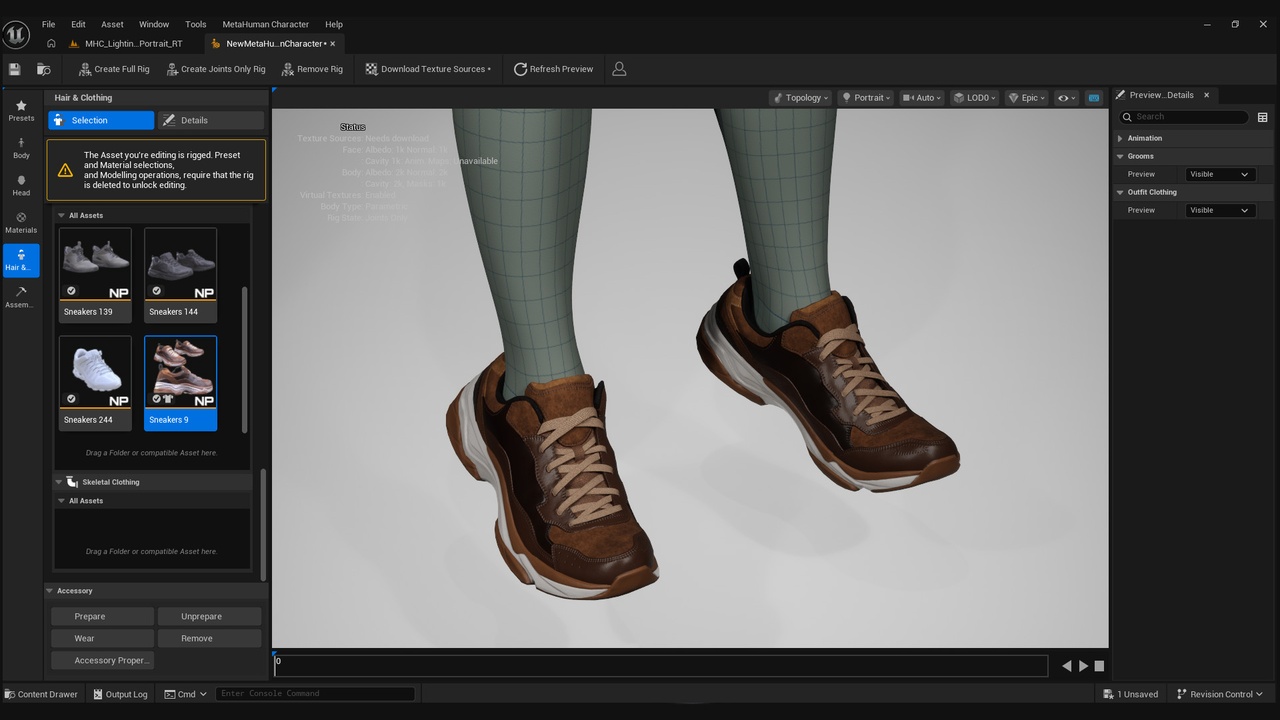This screenshot has width=1280, height=720.
Task: Click Create Joints Only Rig toolbar button
Action: tap(215, 69)
